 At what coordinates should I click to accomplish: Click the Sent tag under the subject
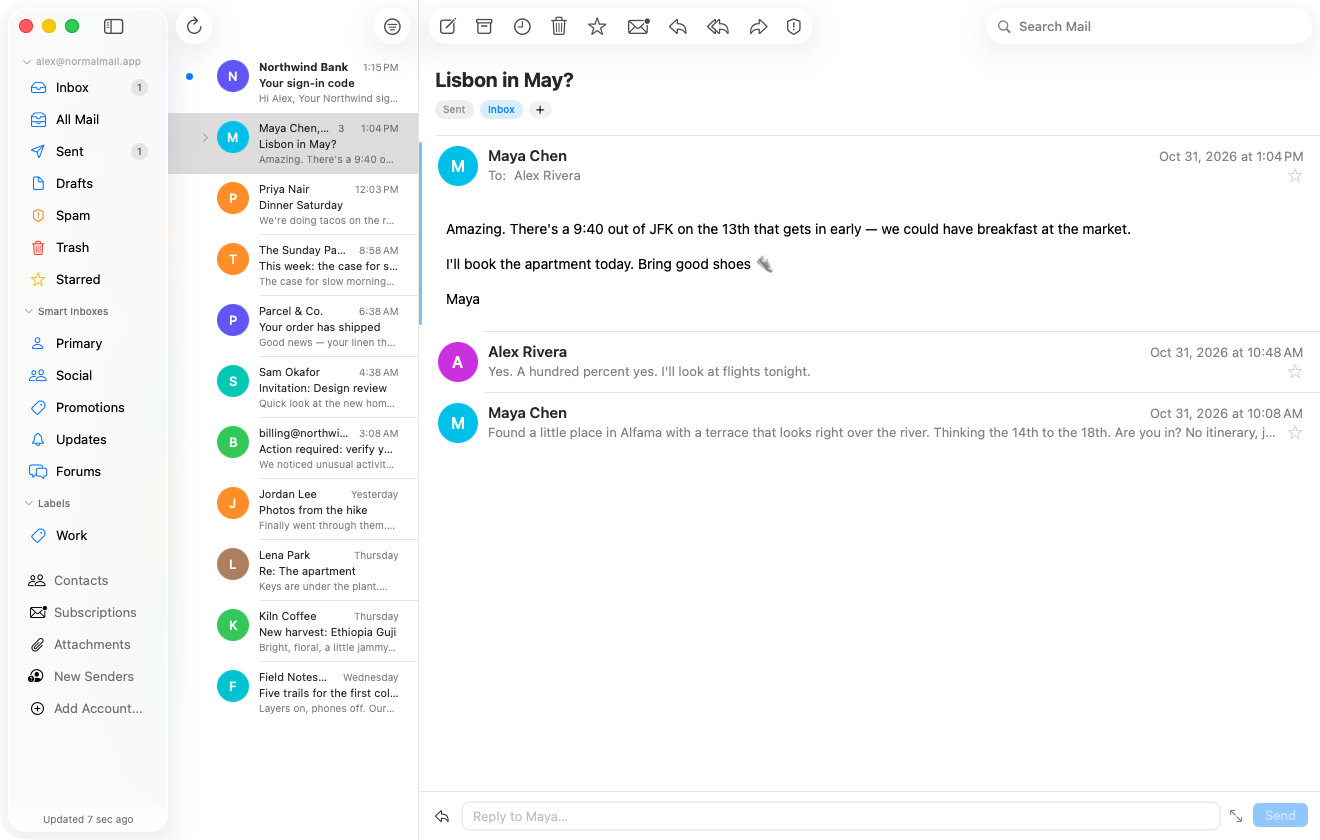[x=454, y=110]
